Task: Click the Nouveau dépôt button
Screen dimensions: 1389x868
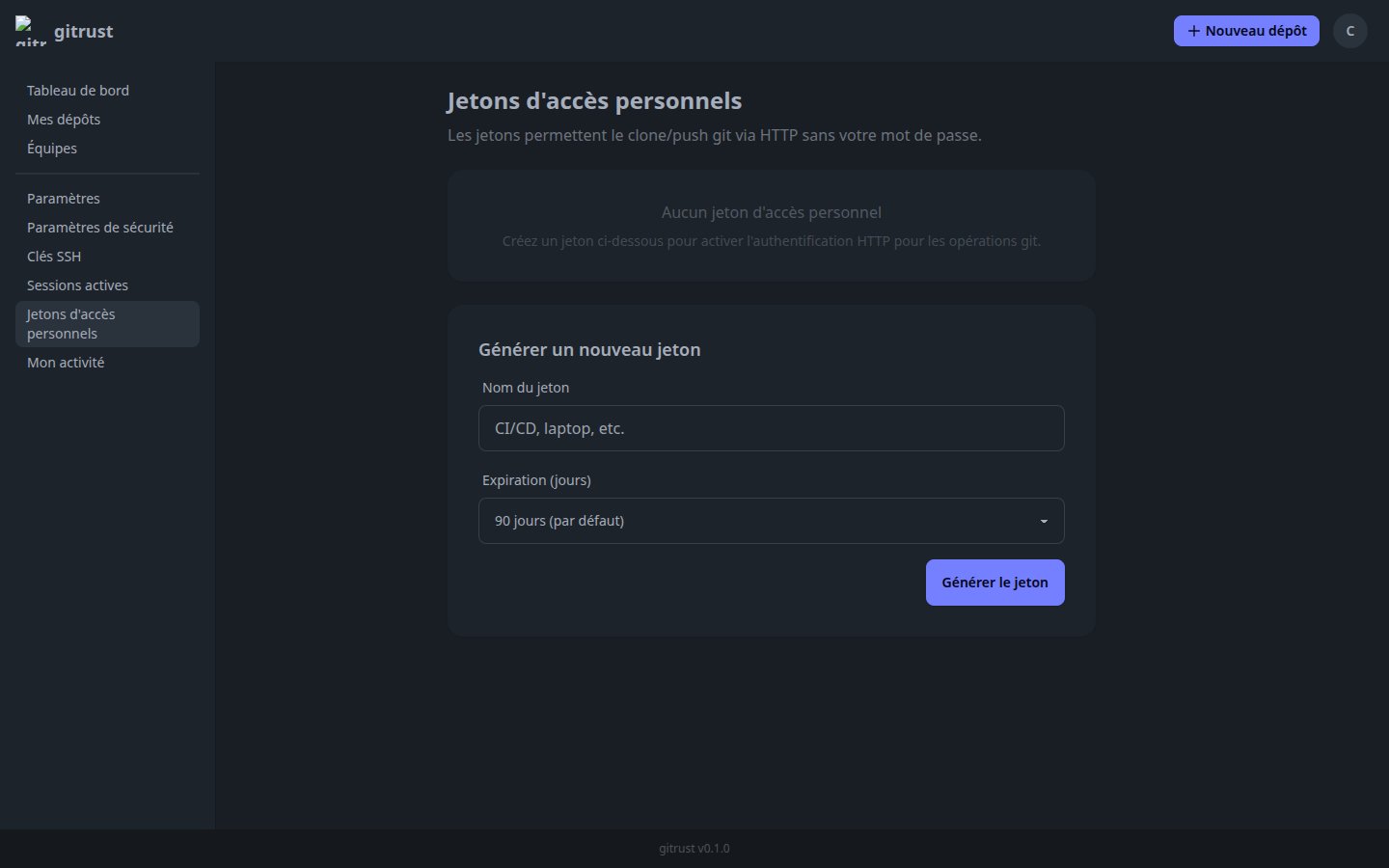Action: click(x=1246, y=30)
